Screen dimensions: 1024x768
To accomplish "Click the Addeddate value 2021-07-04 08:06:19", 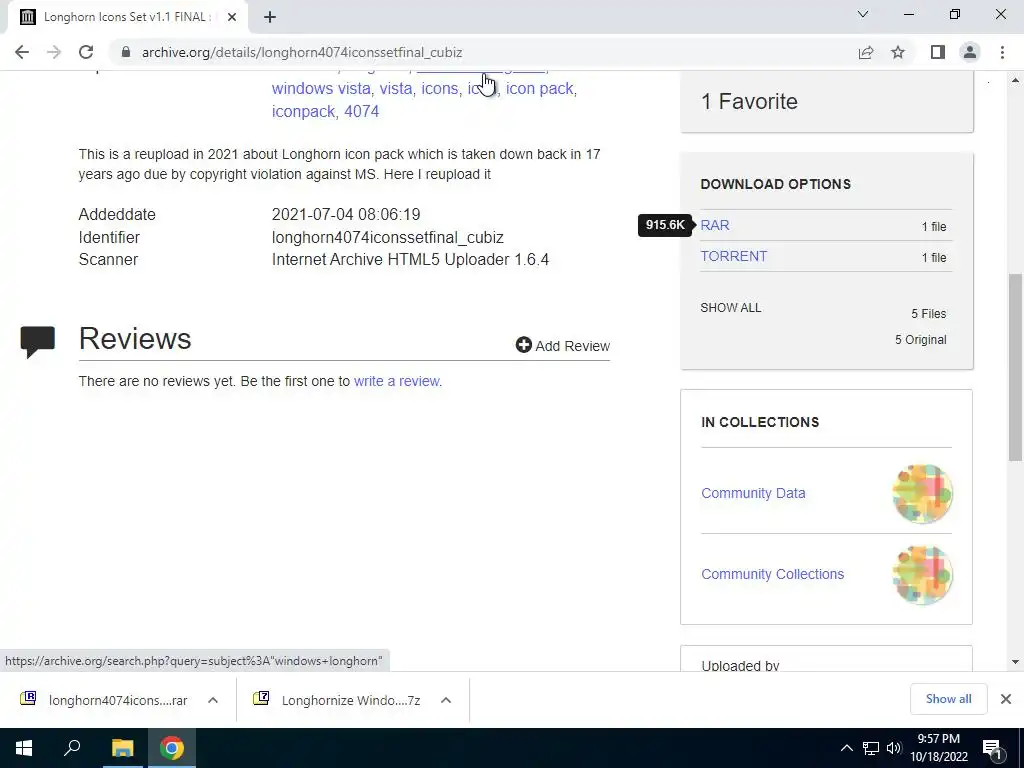I will (x=346, y=215).
